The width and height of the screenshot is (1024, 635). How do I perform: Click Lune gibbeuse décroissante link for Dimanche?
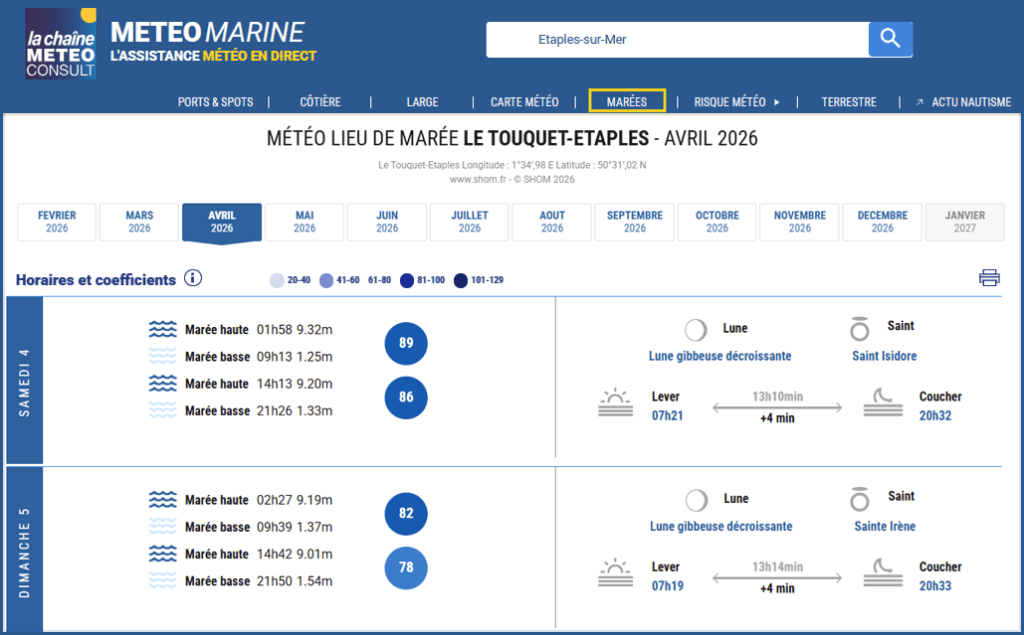720,526
